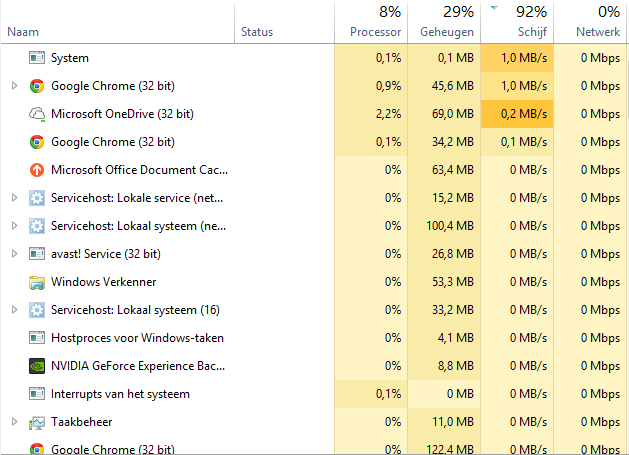This screenshot has height=455, width=629.
Task: Click the Taakbeheer icon
Action: pyautogui.click(x=37, y=422)
